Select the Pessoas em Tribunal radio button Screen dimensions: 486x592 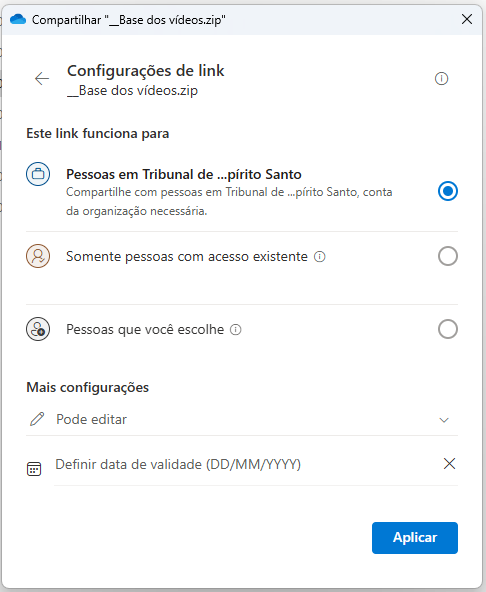(x=448, y=191)
